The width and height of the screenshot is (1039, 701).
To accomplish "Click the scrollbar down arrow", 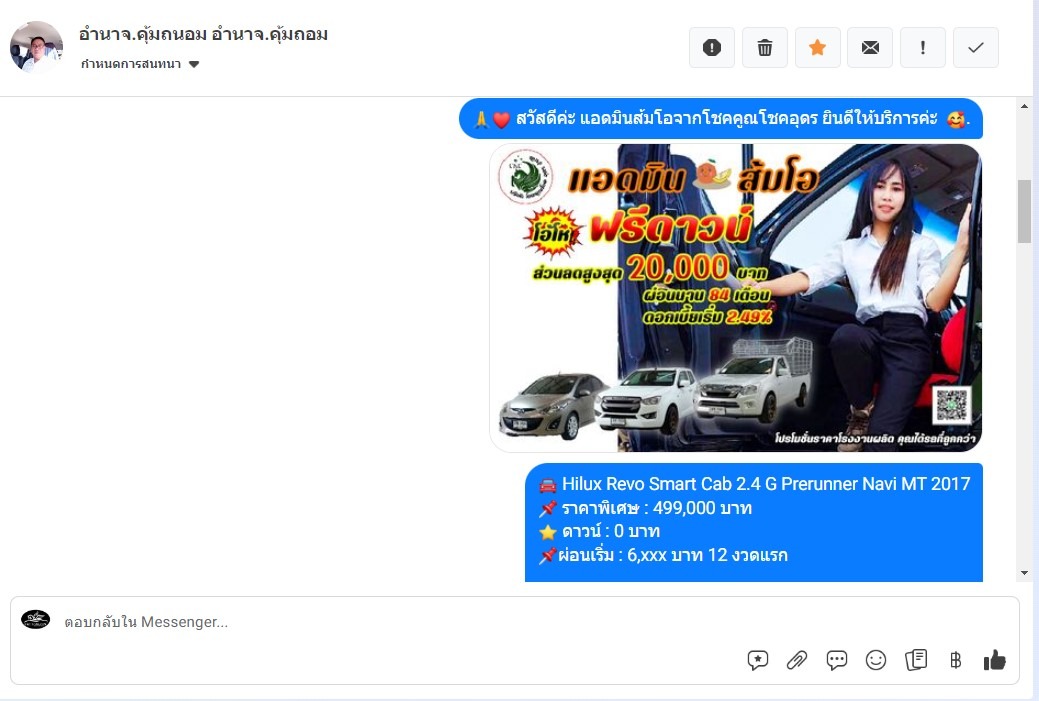I will coord(1024,573).
